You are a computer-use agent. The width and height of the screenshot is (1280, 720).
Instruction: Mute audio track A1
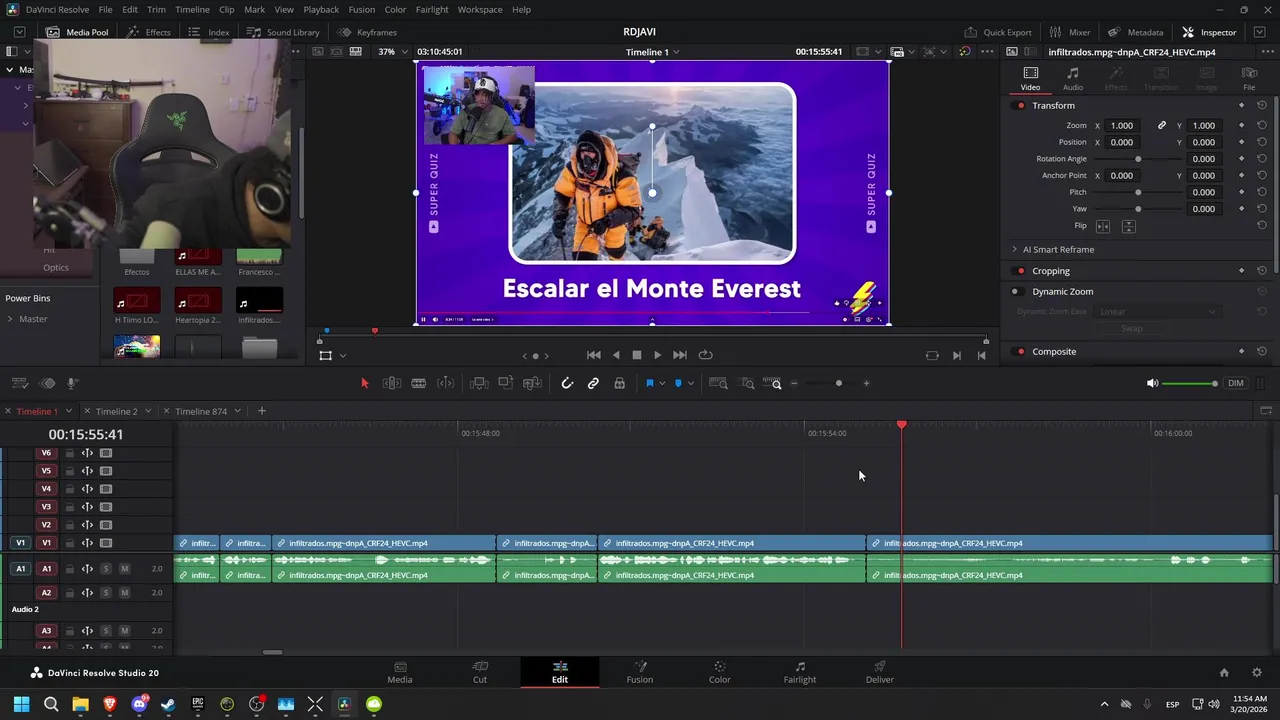pos(124,569)
